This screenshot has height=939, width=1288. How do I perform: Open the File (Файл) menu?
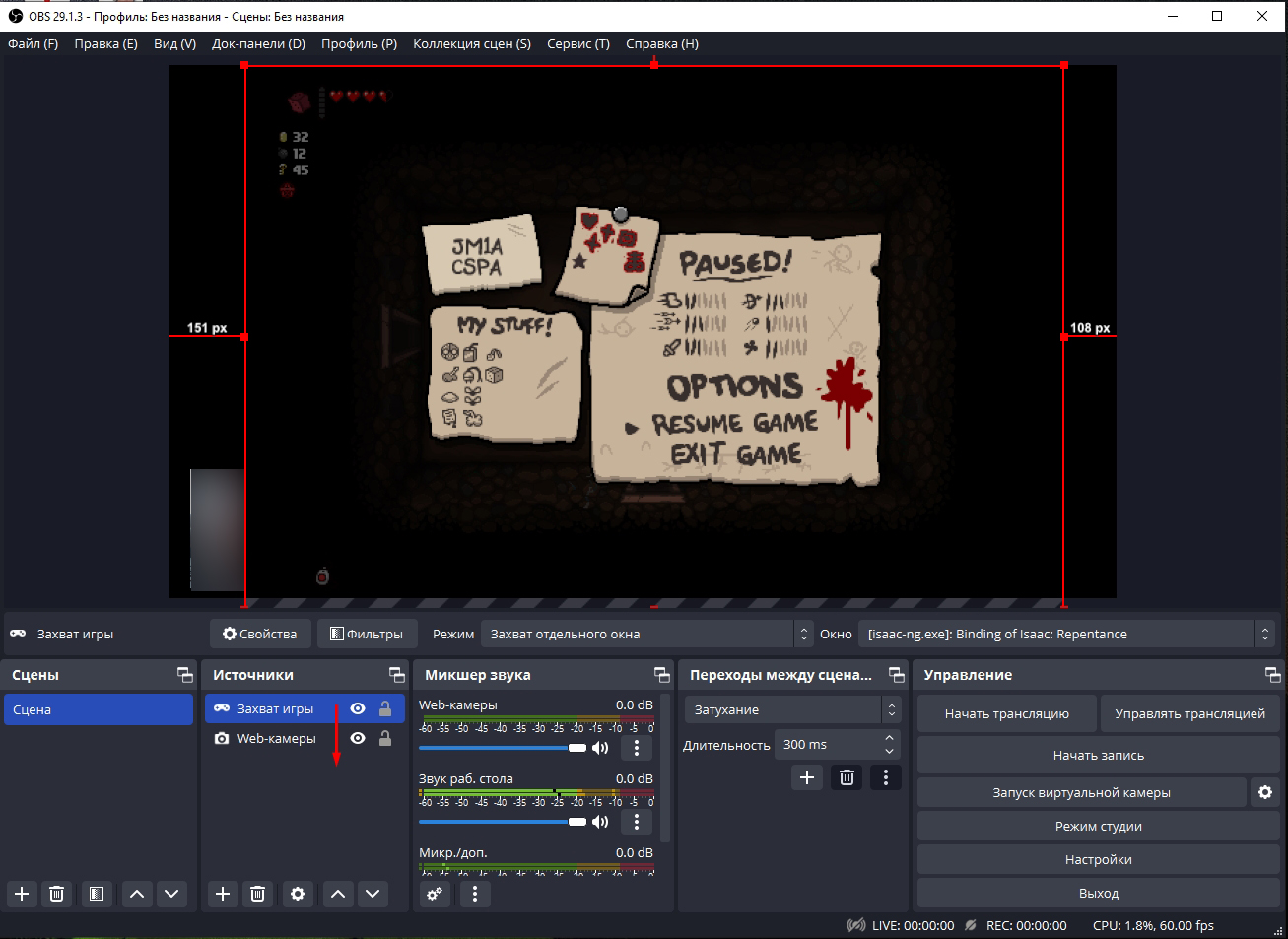tap(33, 43)
